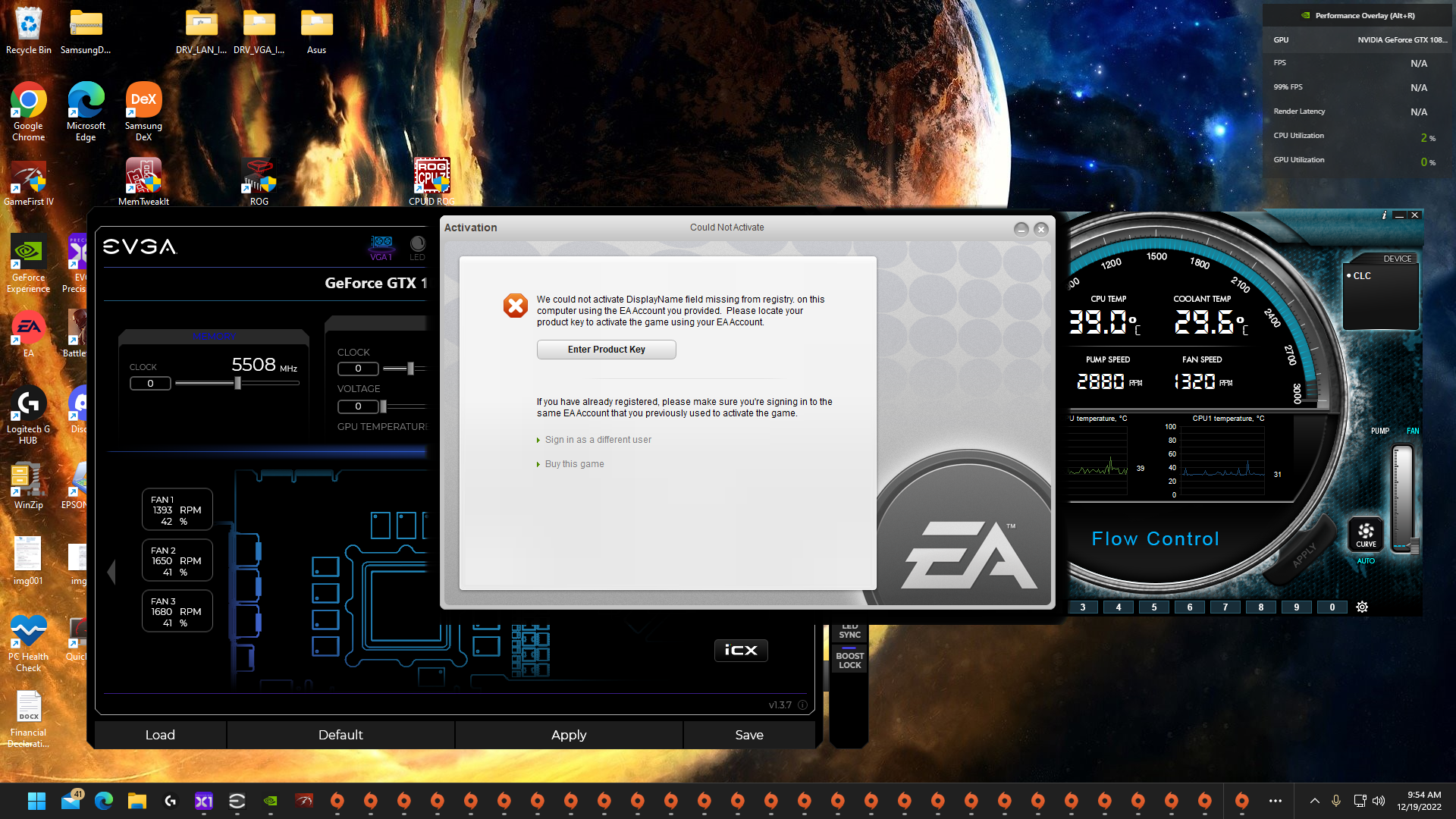Switch to the PUMP tab

1379,431
